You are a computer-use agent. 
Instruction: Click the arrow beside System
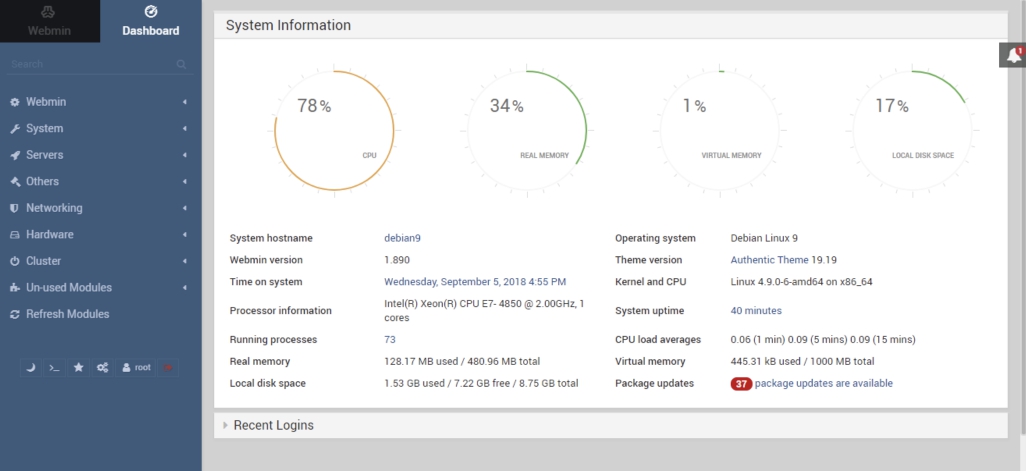pos(185,128)
